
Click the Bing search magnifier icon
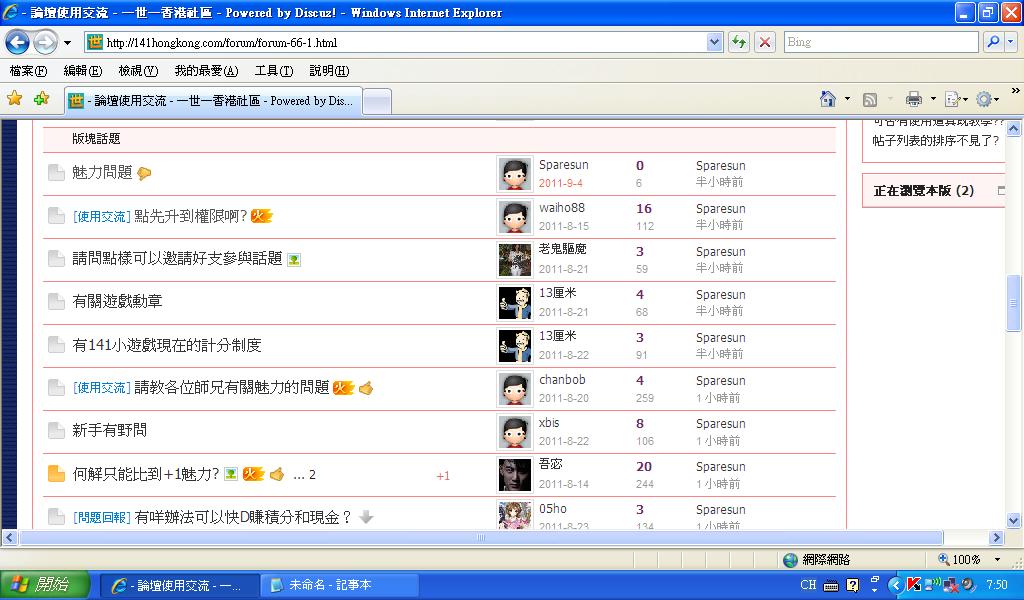pos(993,42)
